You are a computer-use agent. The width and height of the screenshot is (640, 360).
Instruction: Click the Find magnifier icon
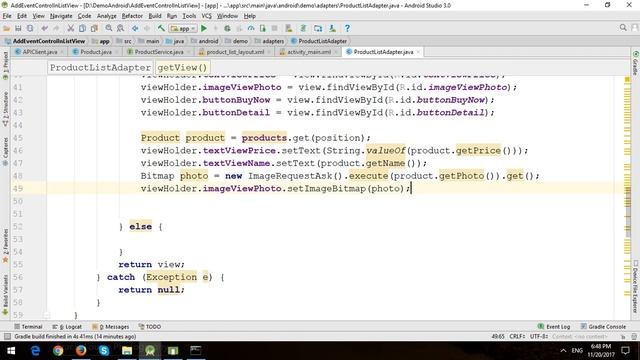109,28
